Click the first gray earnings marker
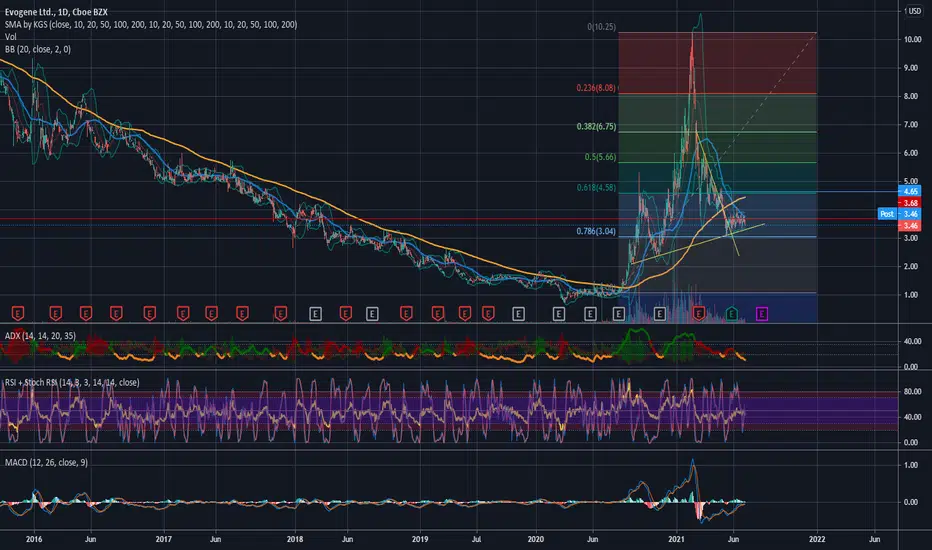 pos(315,313)
